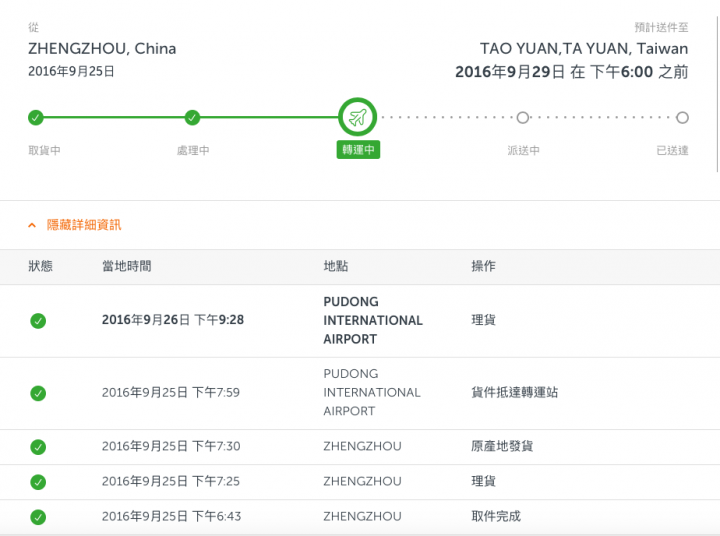Screen dimensions: 720x536
Task: Click the first green checkmark on progress bar
Action: 36,118
